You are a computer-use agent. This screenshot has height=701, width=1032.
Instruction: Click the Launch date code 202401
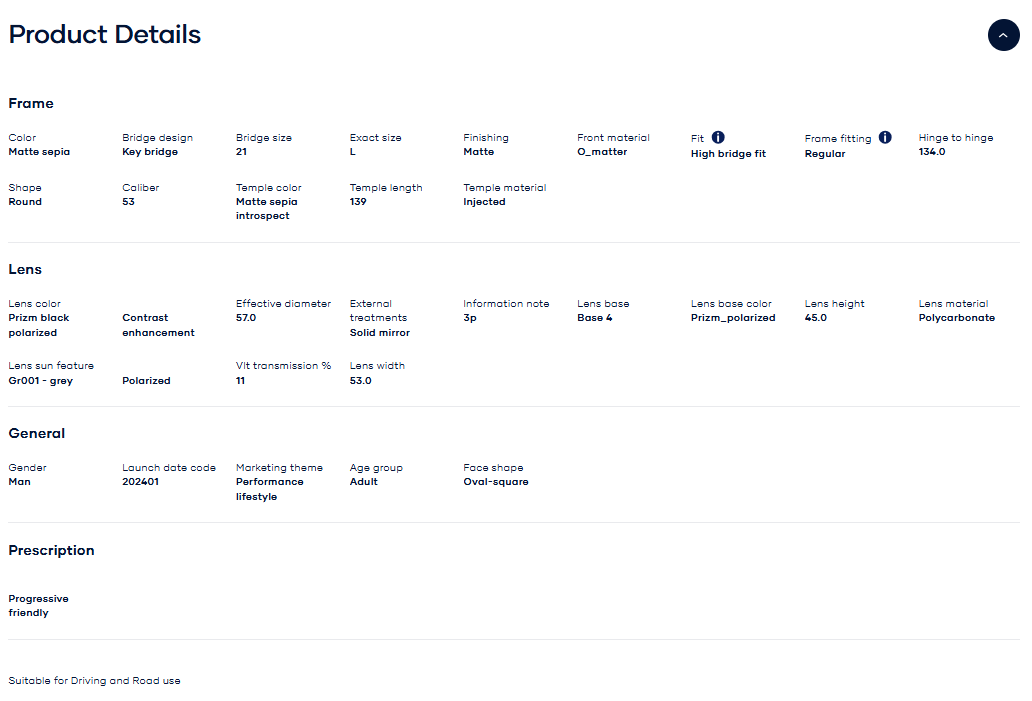(x=140, y=482)
